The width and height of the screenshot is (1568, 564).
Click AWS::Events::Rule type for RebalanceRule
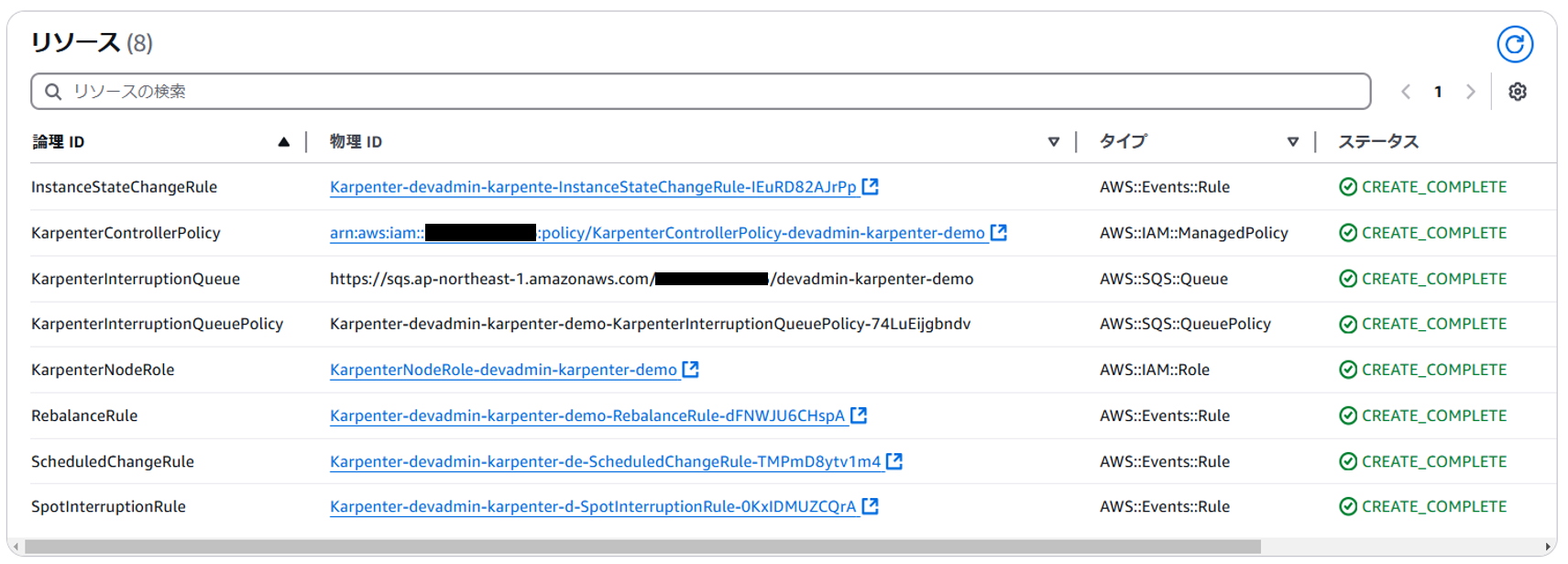click(1165, 415)
